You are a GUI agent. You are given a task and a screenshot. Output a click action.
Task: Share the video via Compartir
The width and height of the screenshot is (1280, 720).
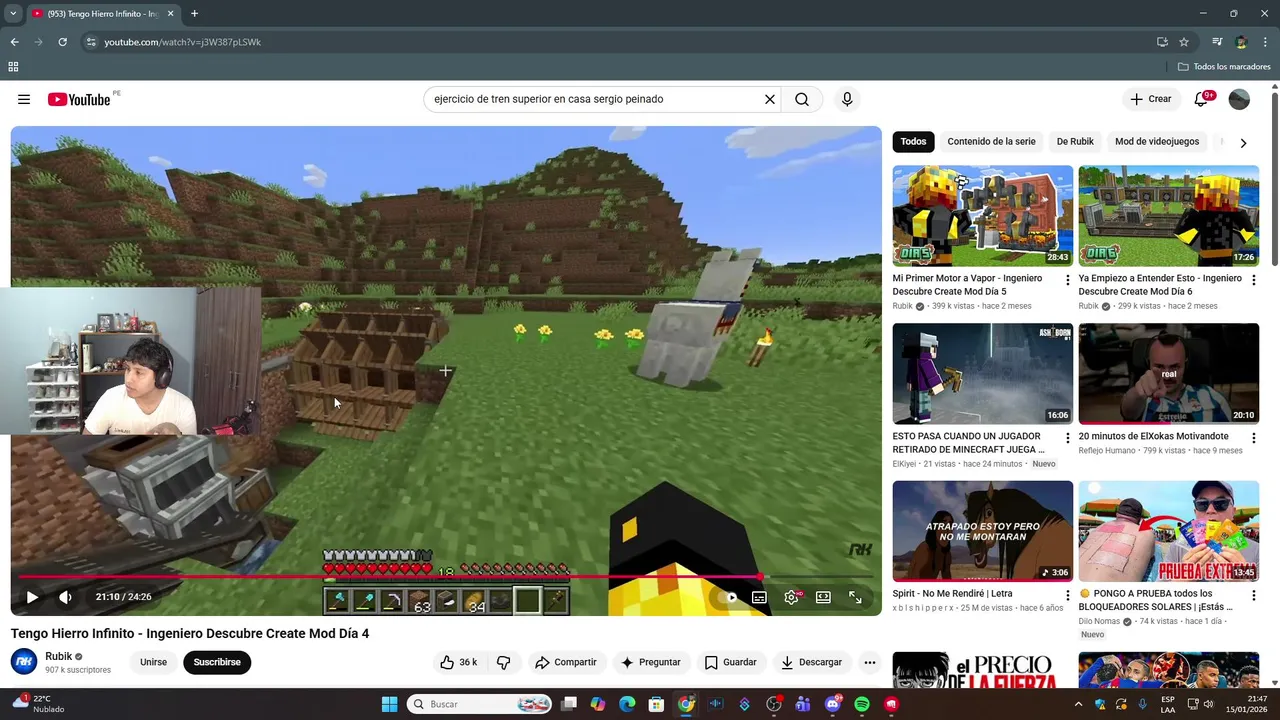565,662
